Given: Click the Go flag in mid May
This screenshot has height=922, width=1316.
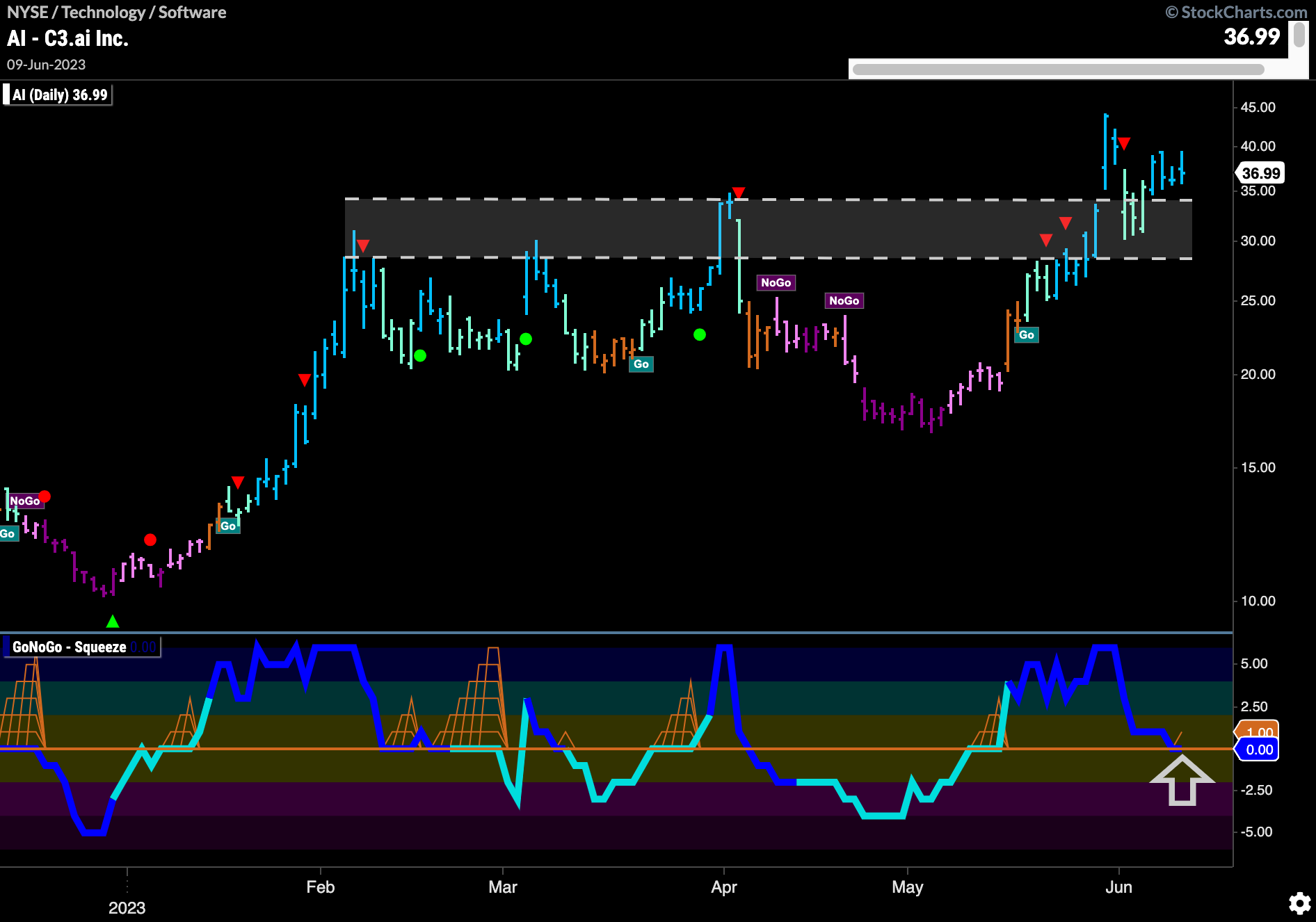Looking at the screenshot, I should click(1026, 334).
